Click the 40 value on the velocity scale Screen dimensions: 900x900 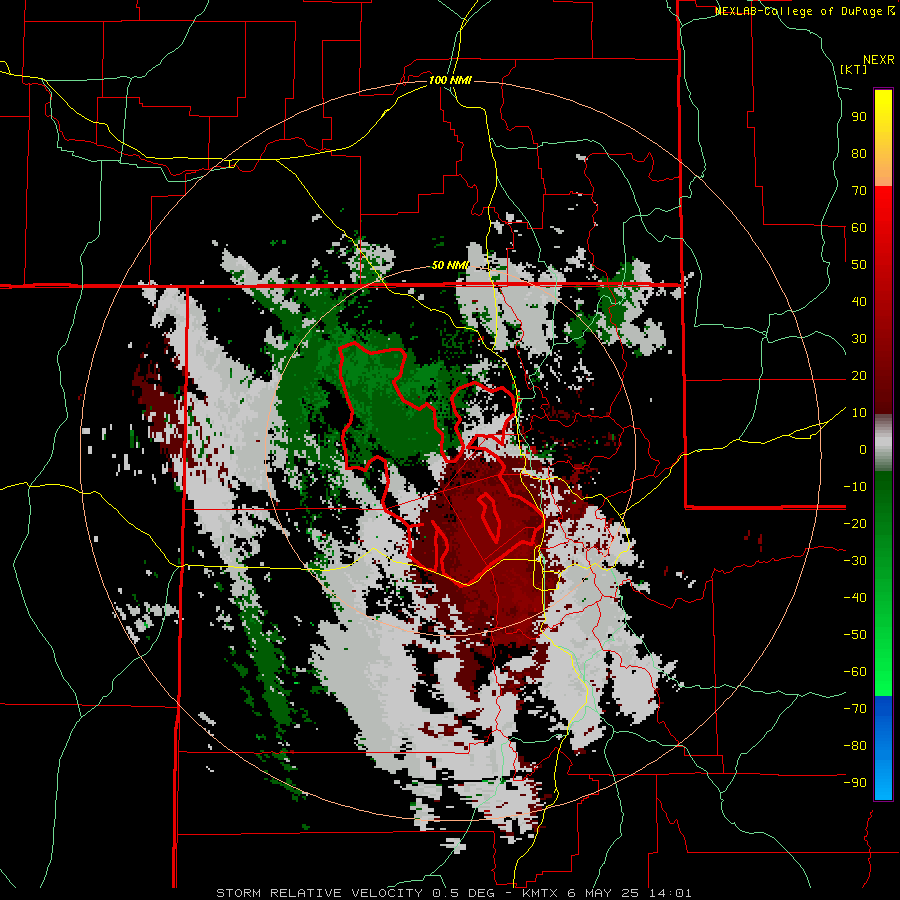[x=859, y=301]
